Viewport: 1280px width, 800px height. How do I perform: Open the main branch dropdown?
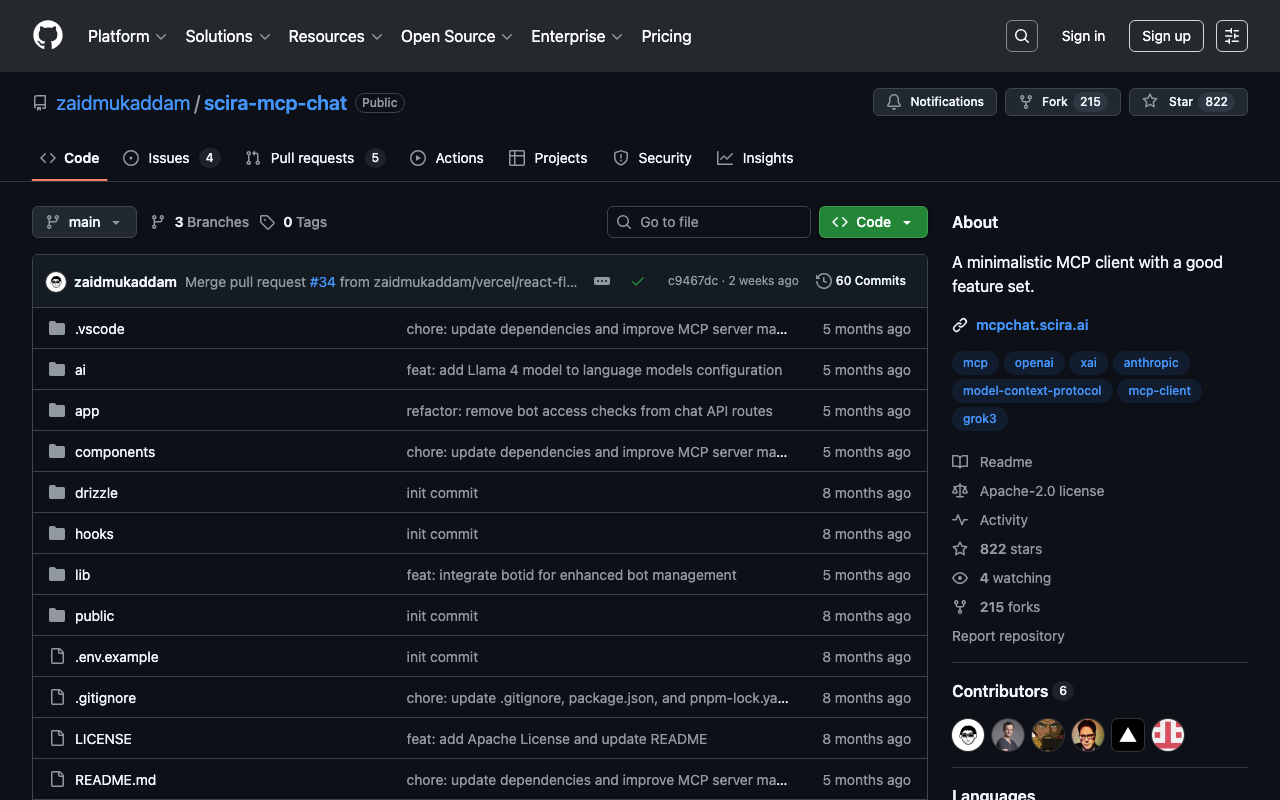point(84,222)
